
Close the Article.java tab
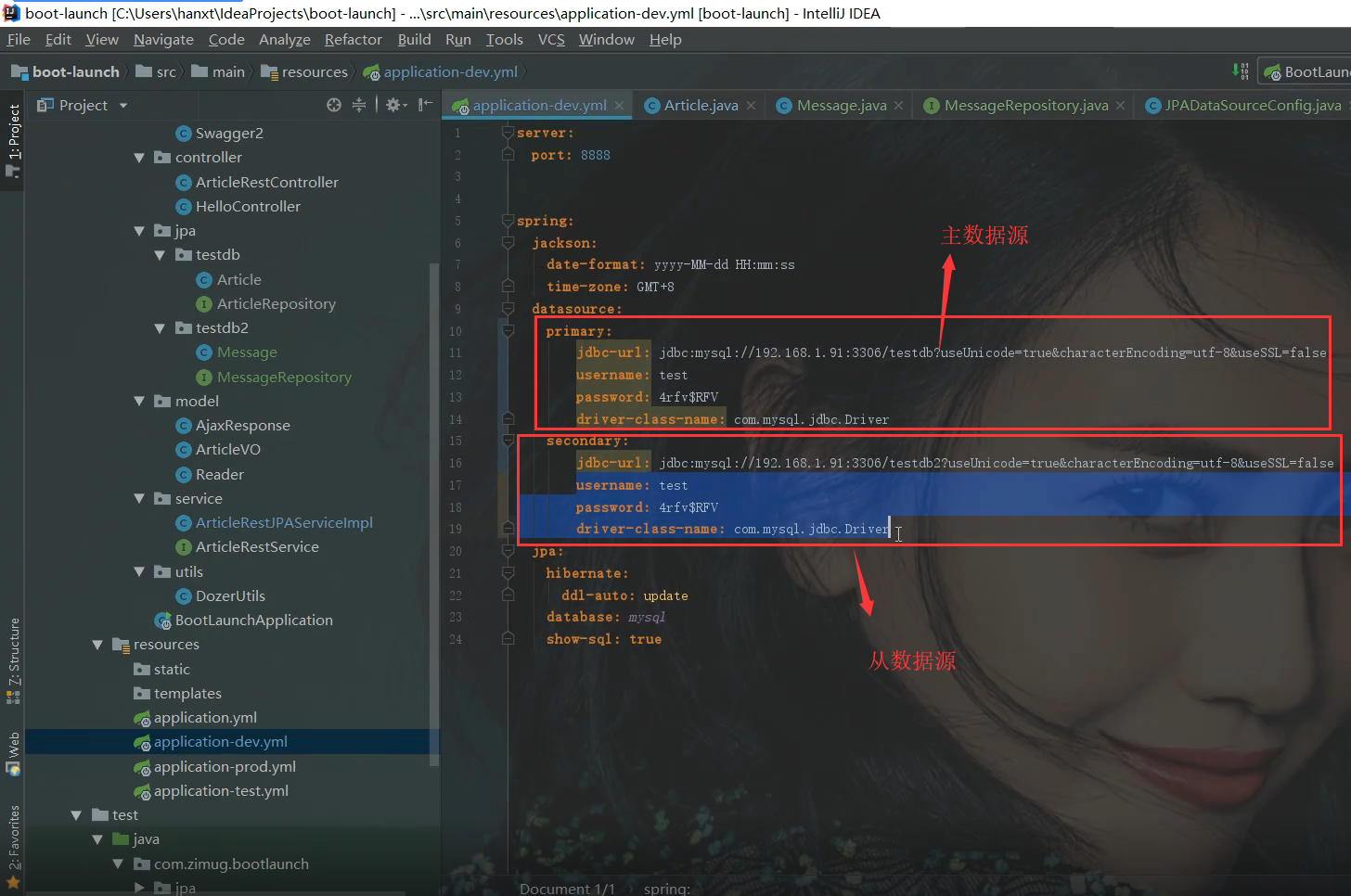(x=751, y=106)
